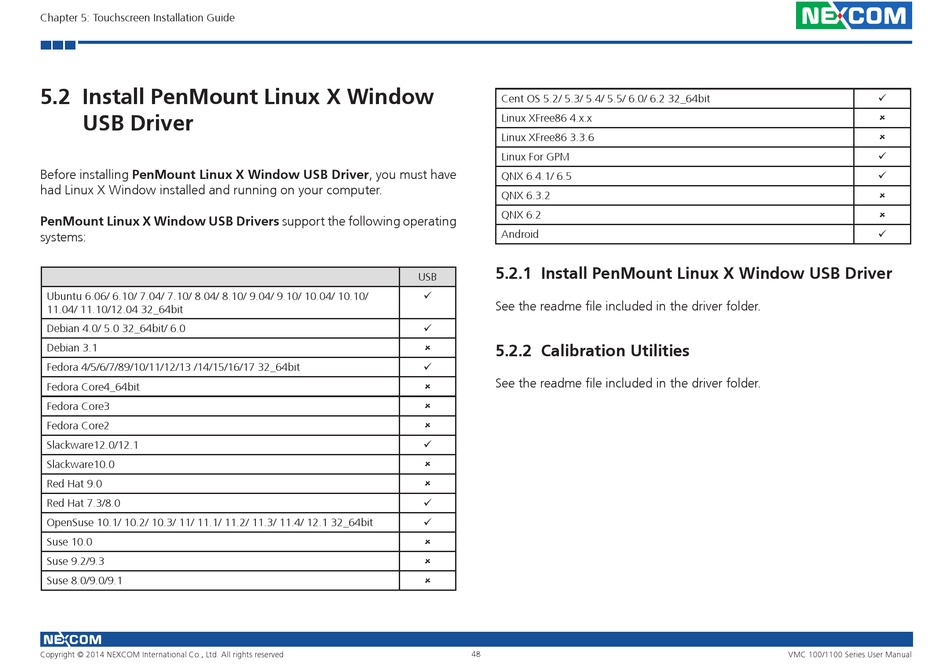Screen dimensions: 950x664
Task: Click the cross mark for Fedora Core4_64bit
Action: [427, 387]
